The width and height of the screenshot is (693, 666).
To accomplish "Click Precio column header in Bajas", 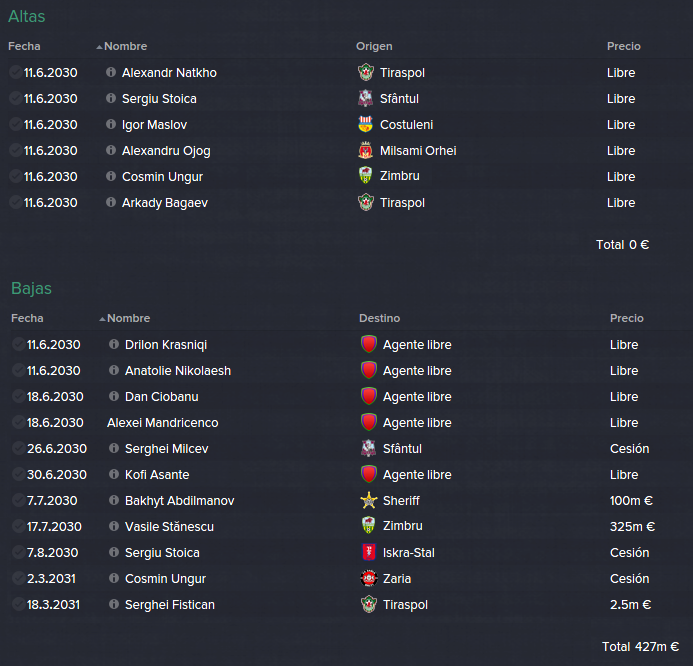I will [x=627, y=318].
